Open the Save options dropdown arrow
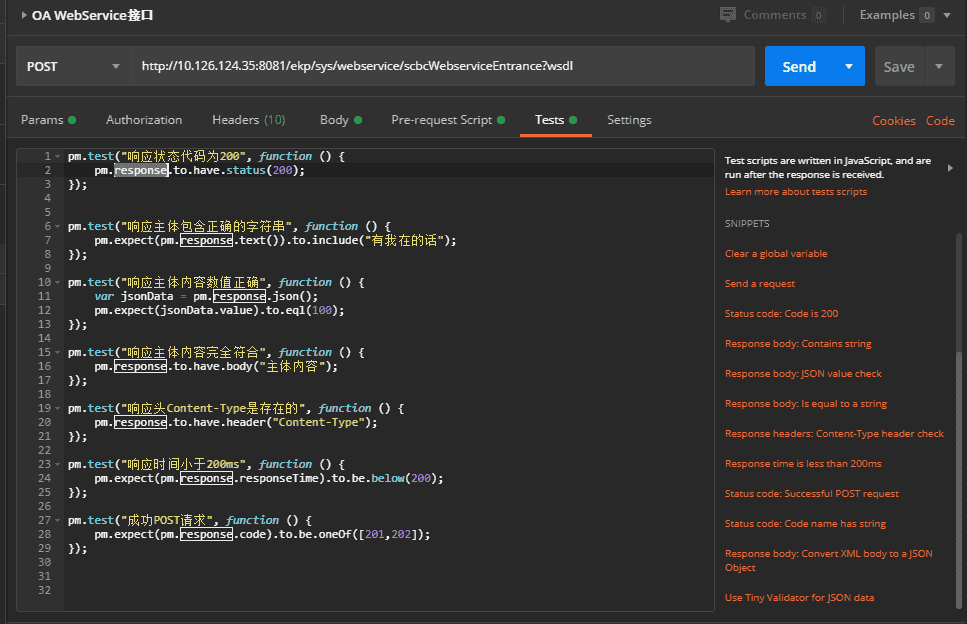The image size is (967, 624). pyautogui.click(x=939, y=66)
